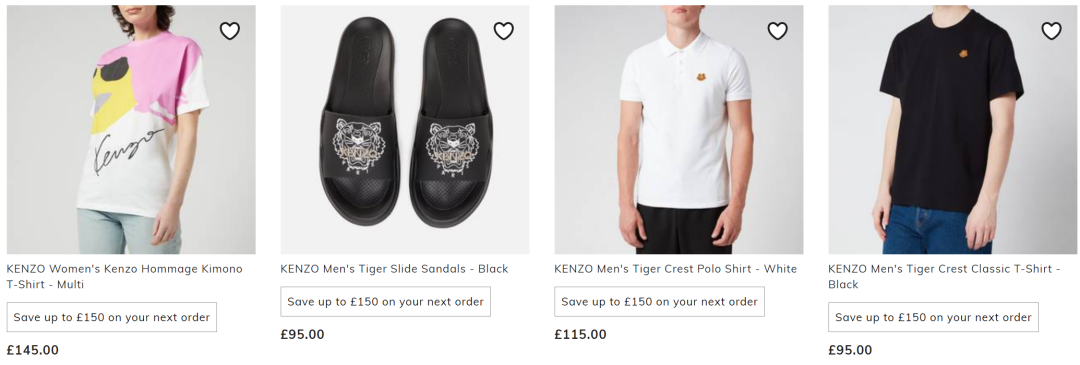Open the black Tiger slide sandals image
Screen dimensions: 1080x365
click(x=405, y=129)
